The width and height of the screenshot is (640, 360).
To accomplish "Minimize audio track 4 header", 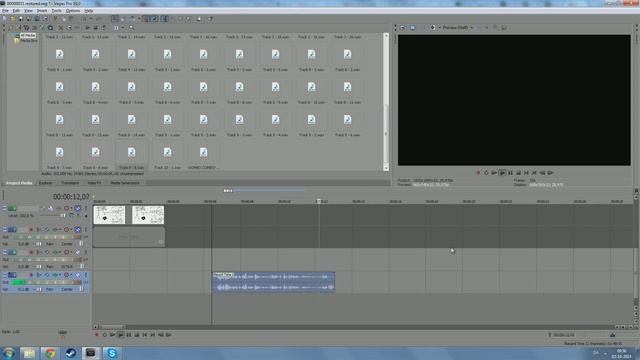I will 4,275.
